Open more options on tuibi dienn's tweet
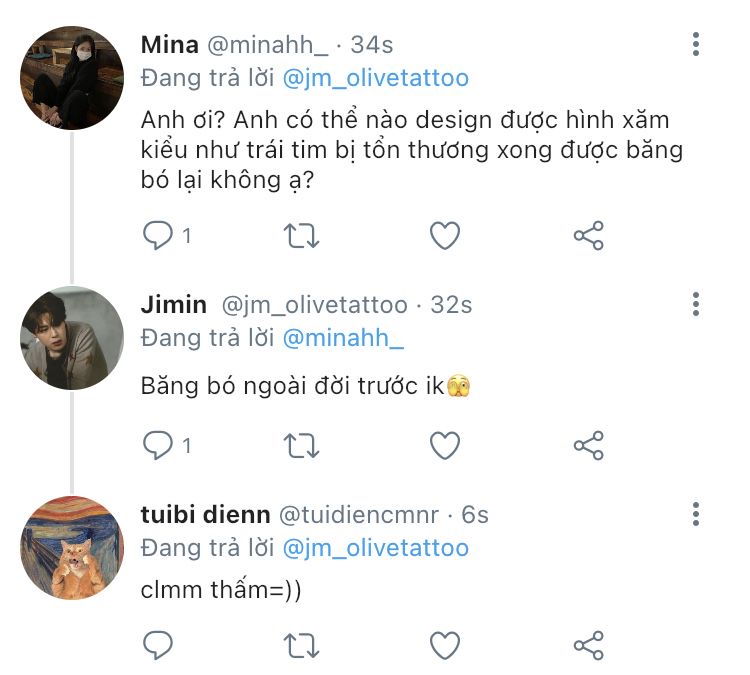 point(696,515)
